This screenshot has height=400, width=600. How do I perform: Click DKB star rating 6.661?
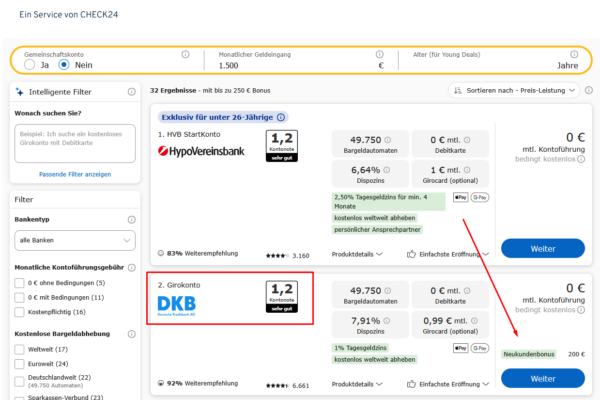point(287,385)
